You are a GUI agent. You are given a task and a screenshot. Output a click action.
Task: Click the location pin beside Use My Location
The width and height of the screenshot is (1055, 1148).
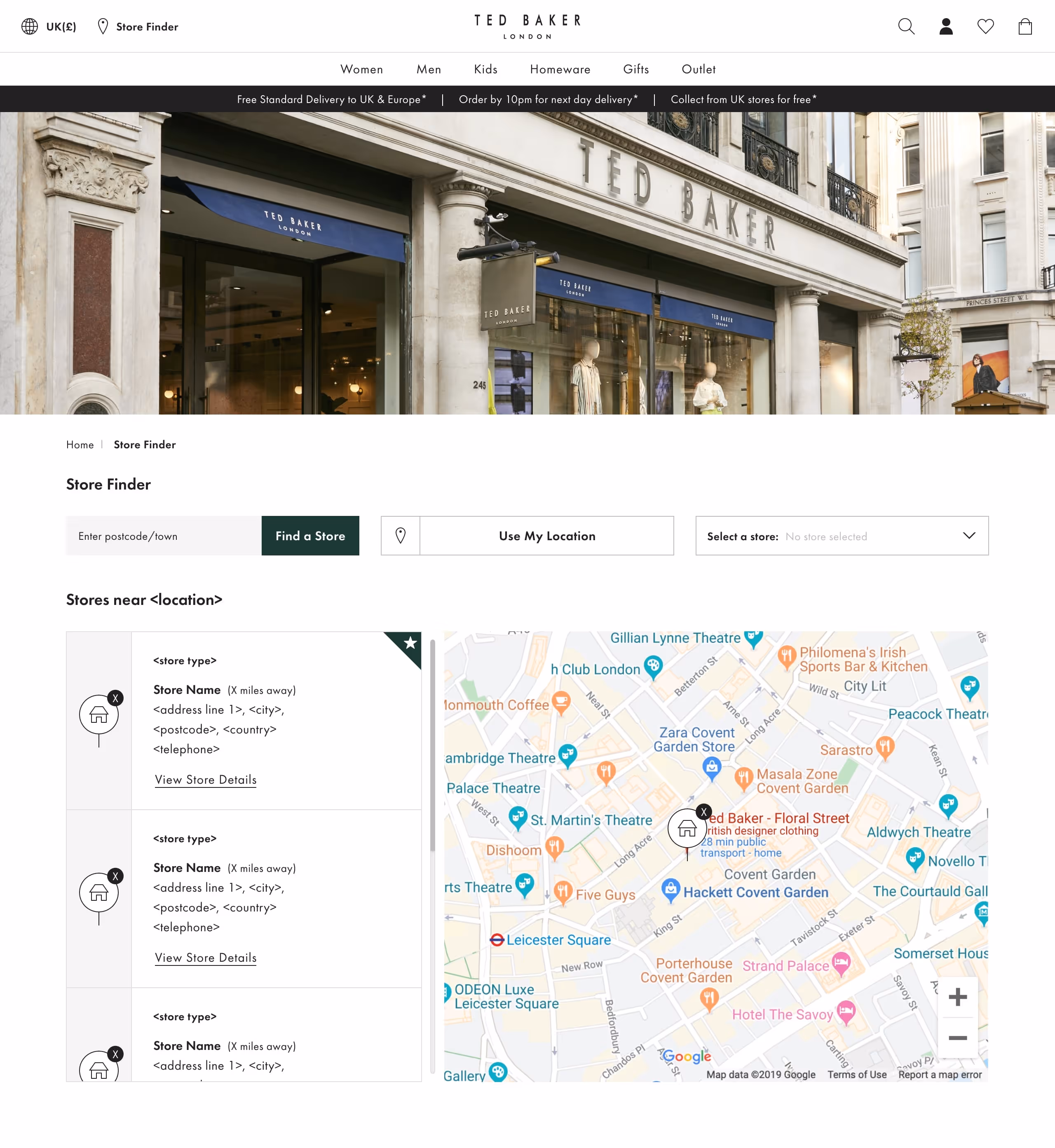click(401, 535)
